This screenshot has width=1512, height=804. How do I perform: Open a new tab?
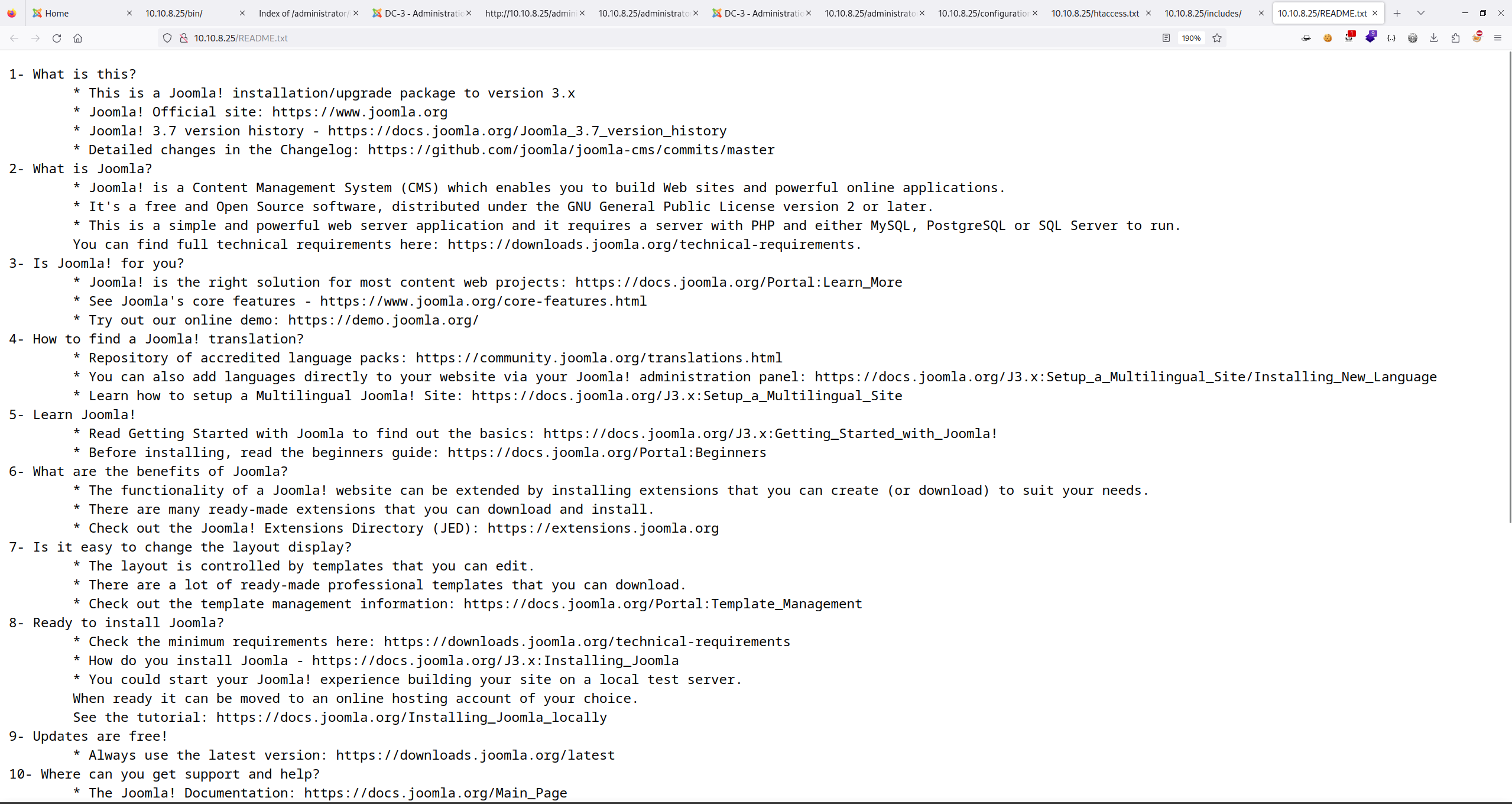coord(1397,13)
